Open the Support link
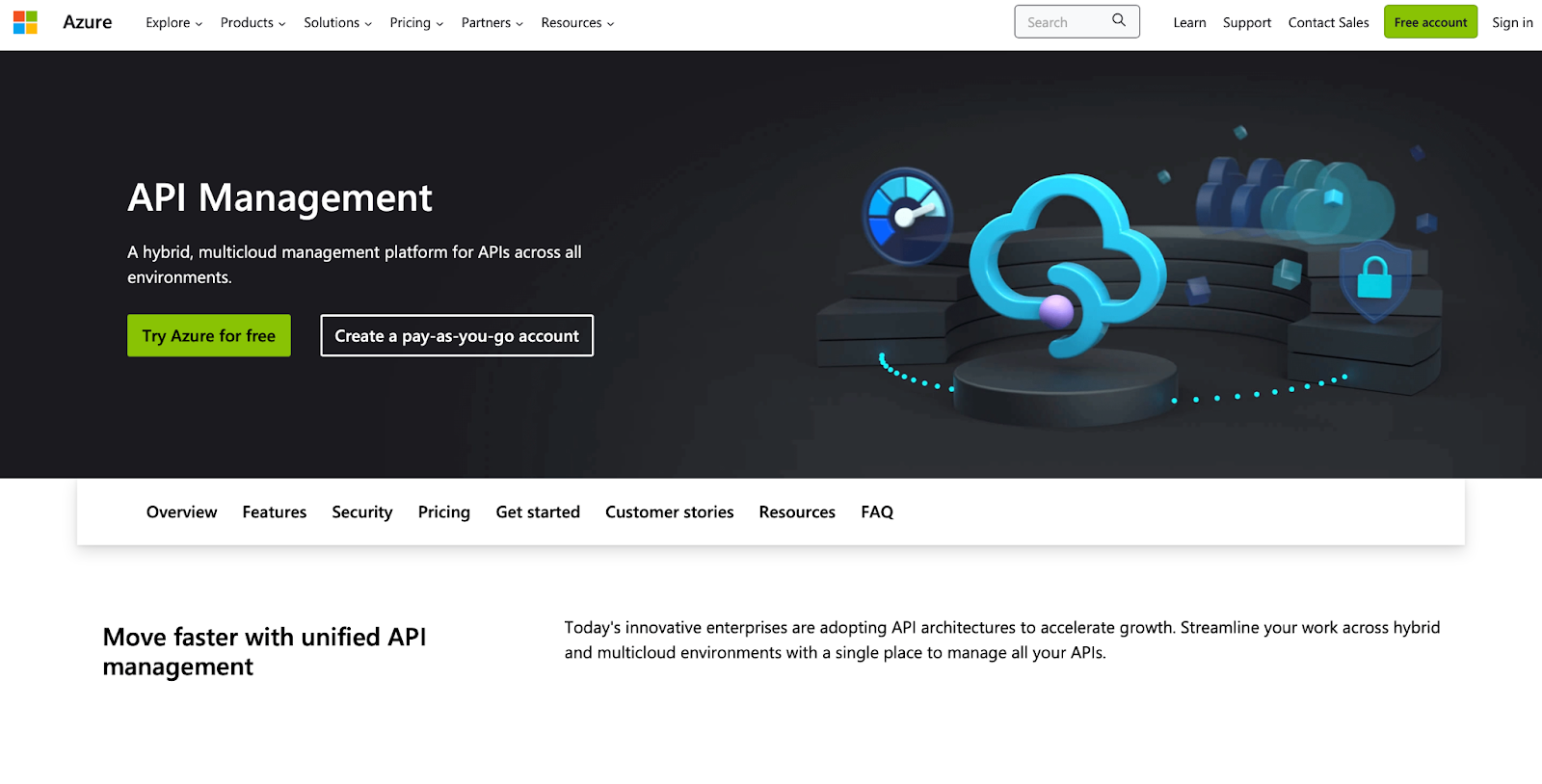 (1247, 23)
